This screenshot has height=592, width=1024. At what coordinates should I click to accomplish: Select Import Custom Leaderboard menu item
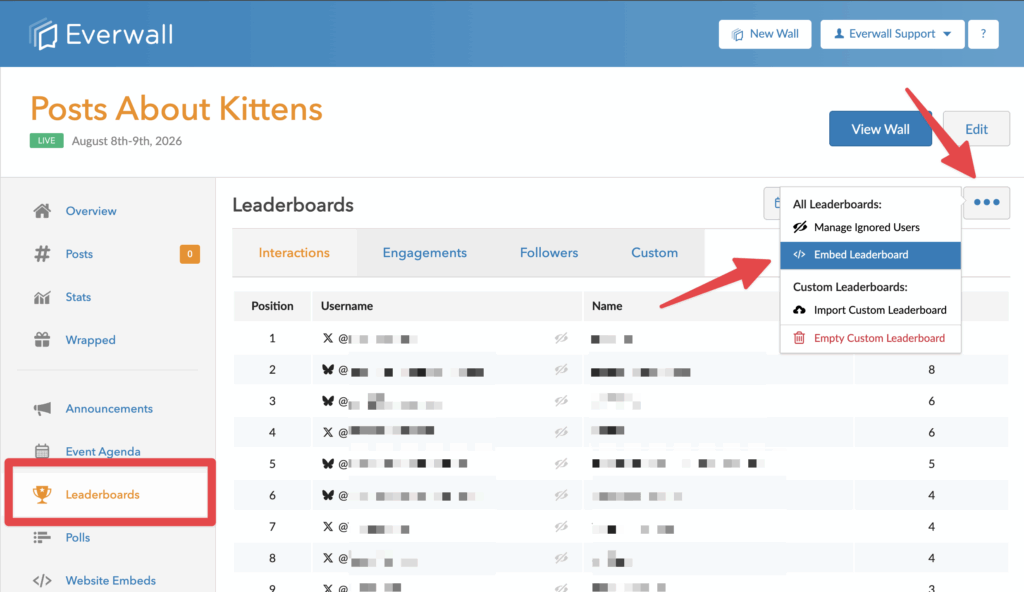pyautogui.click(x=871, y=310)
